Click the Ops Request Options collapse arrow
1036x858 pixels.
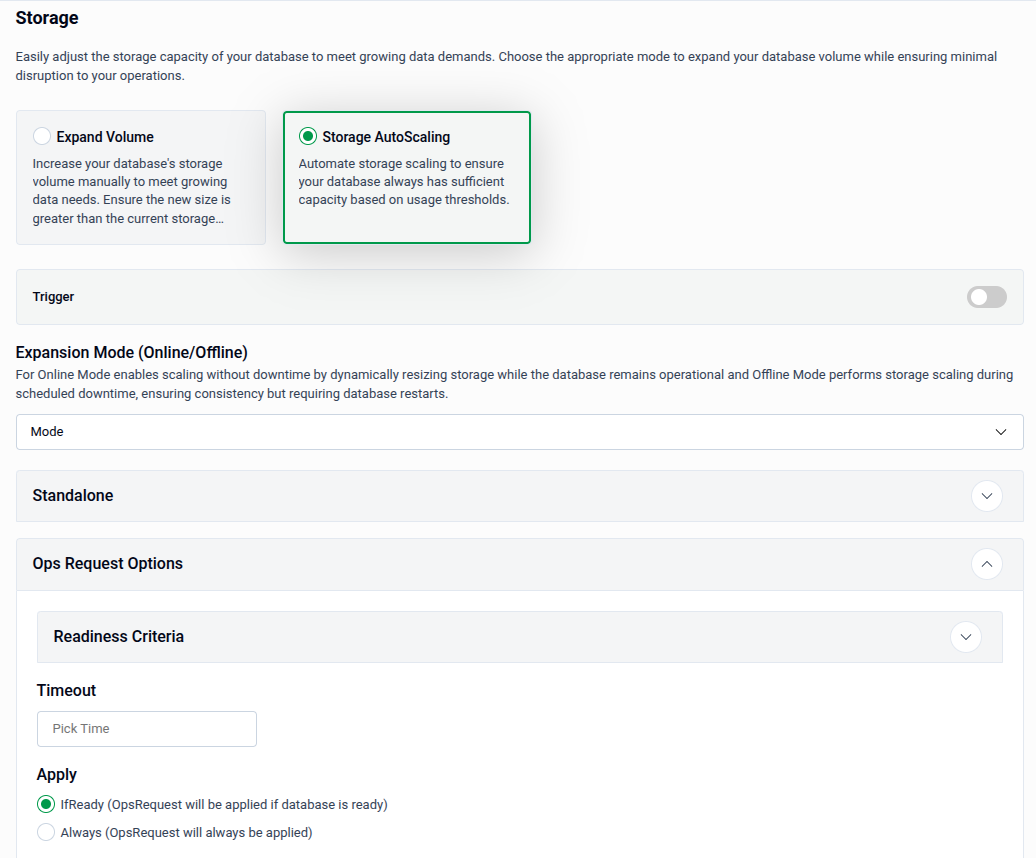pos(987,564)
